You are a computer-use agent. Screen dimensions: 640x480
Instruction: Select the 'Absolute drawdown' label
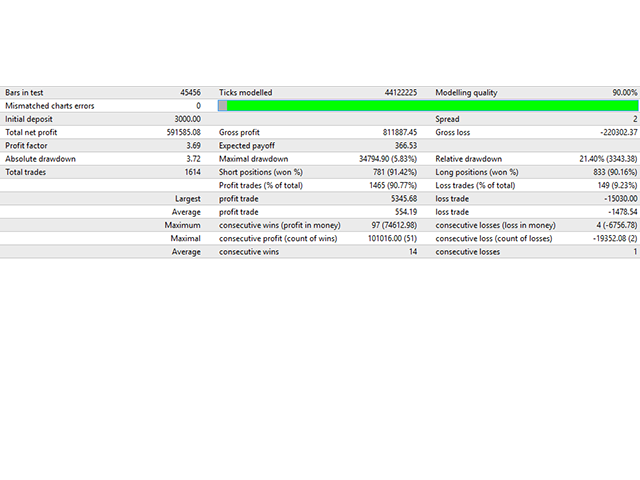coord(40,159)
